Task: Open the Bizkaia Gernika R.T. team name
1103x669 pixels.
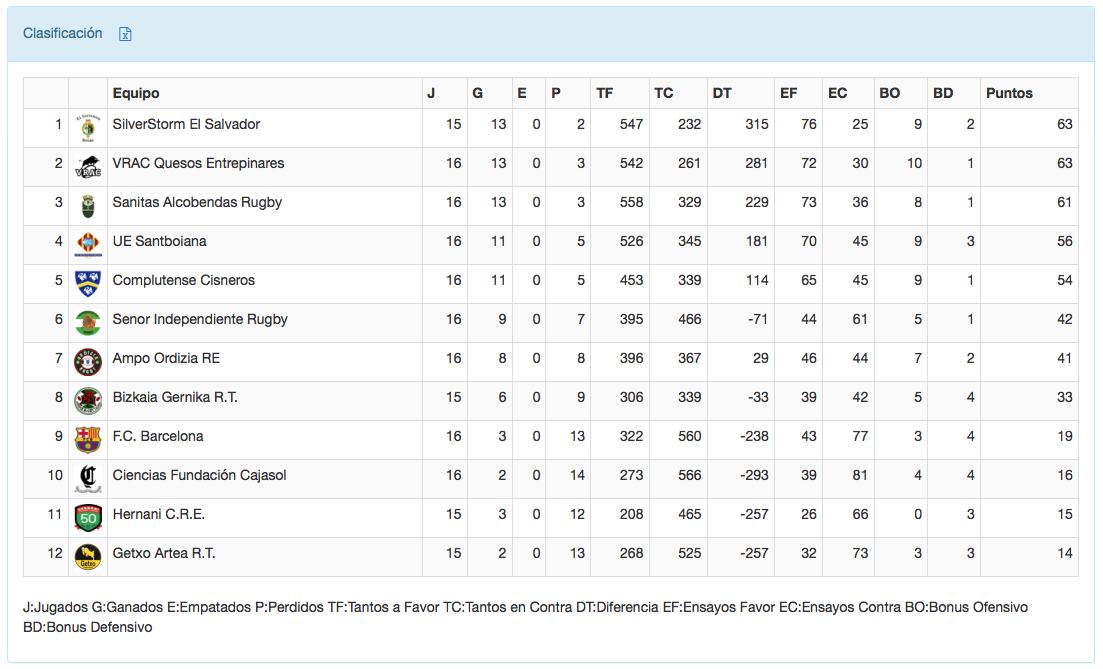Action: pyautogui.click(x=175, y=397)
